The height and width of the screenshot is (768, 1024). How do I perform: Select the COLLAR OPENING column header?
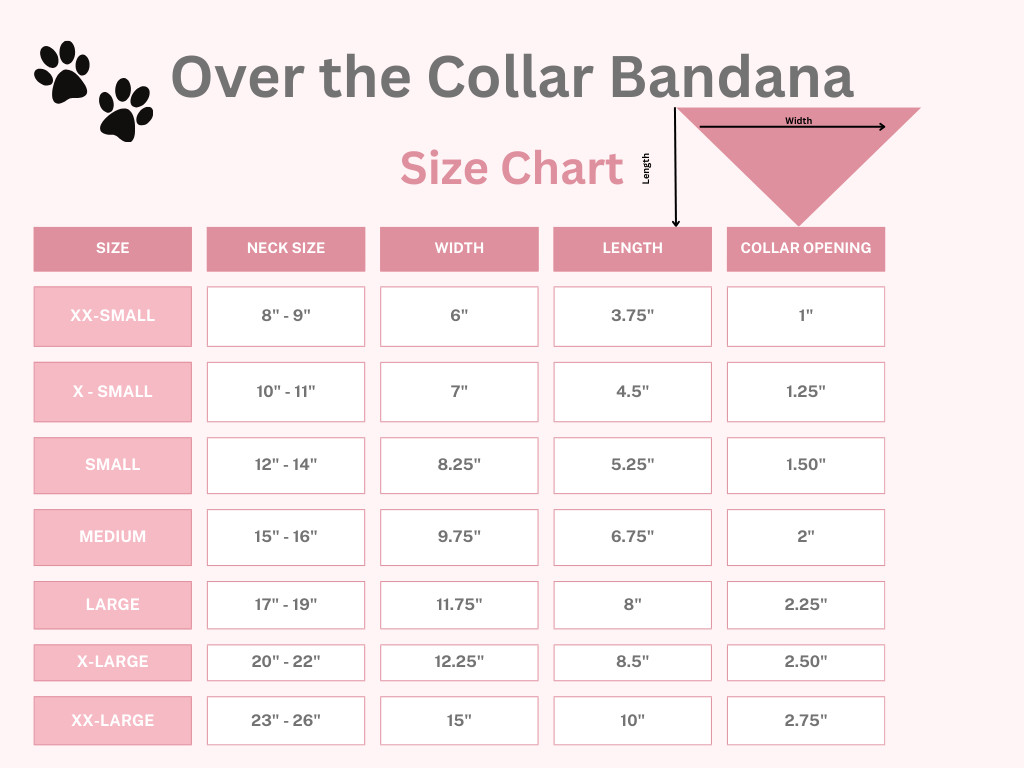click(806, 249)
